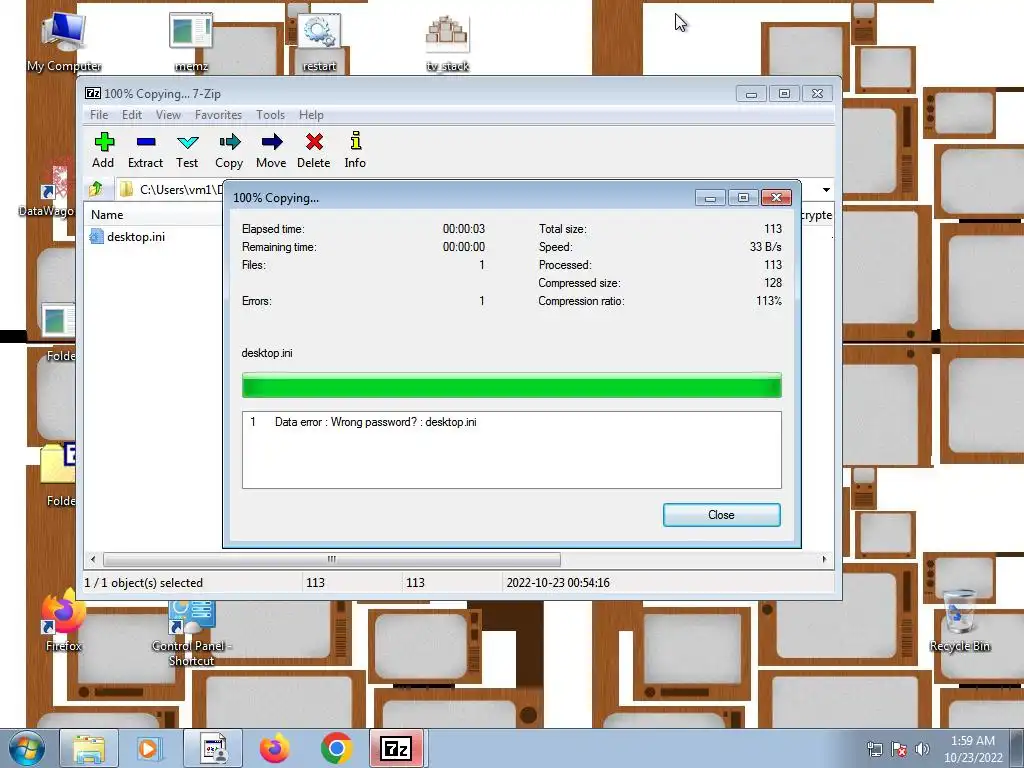Click the Compression ratio value 113%

(x=769, y=301)
